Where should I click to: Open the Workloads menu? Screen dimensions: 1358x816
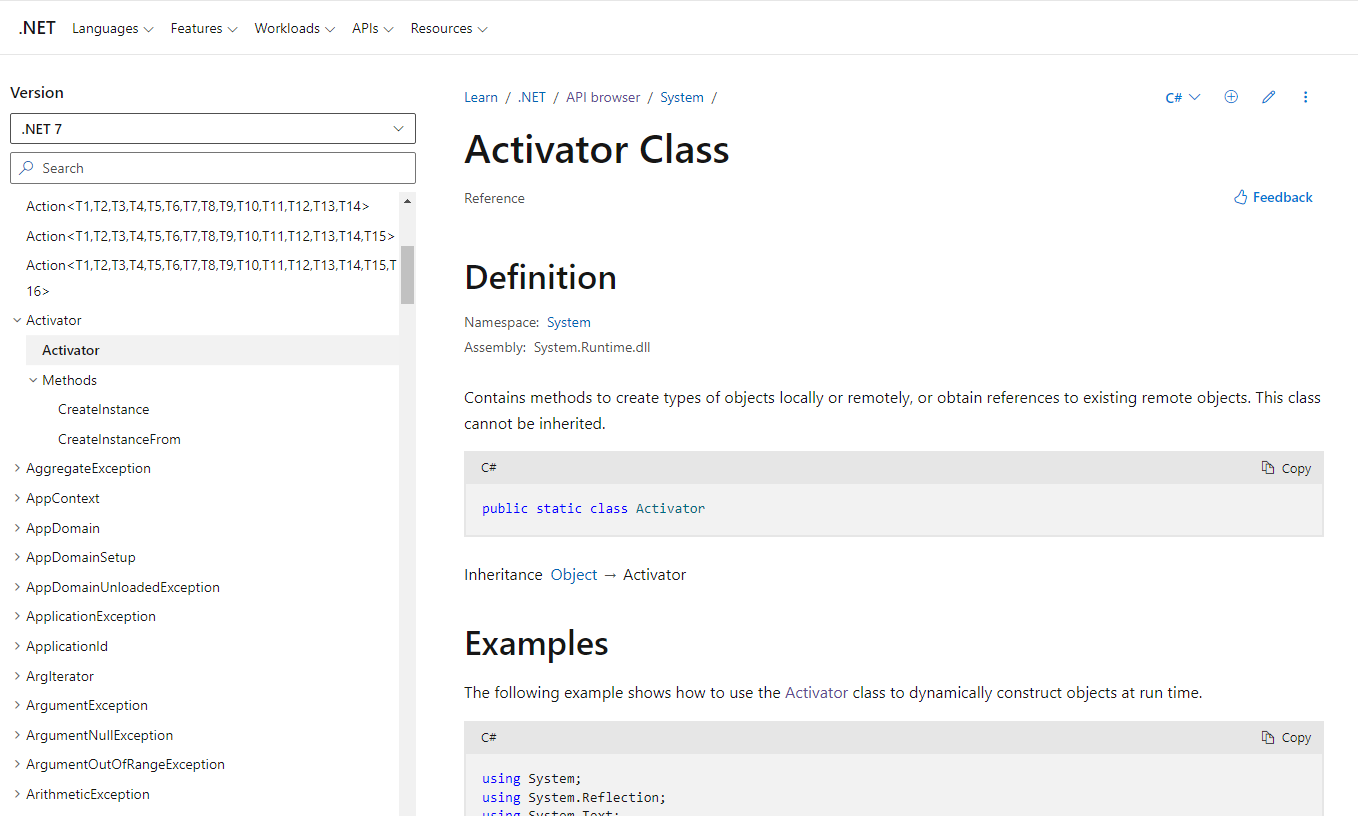tap(295, 28)
